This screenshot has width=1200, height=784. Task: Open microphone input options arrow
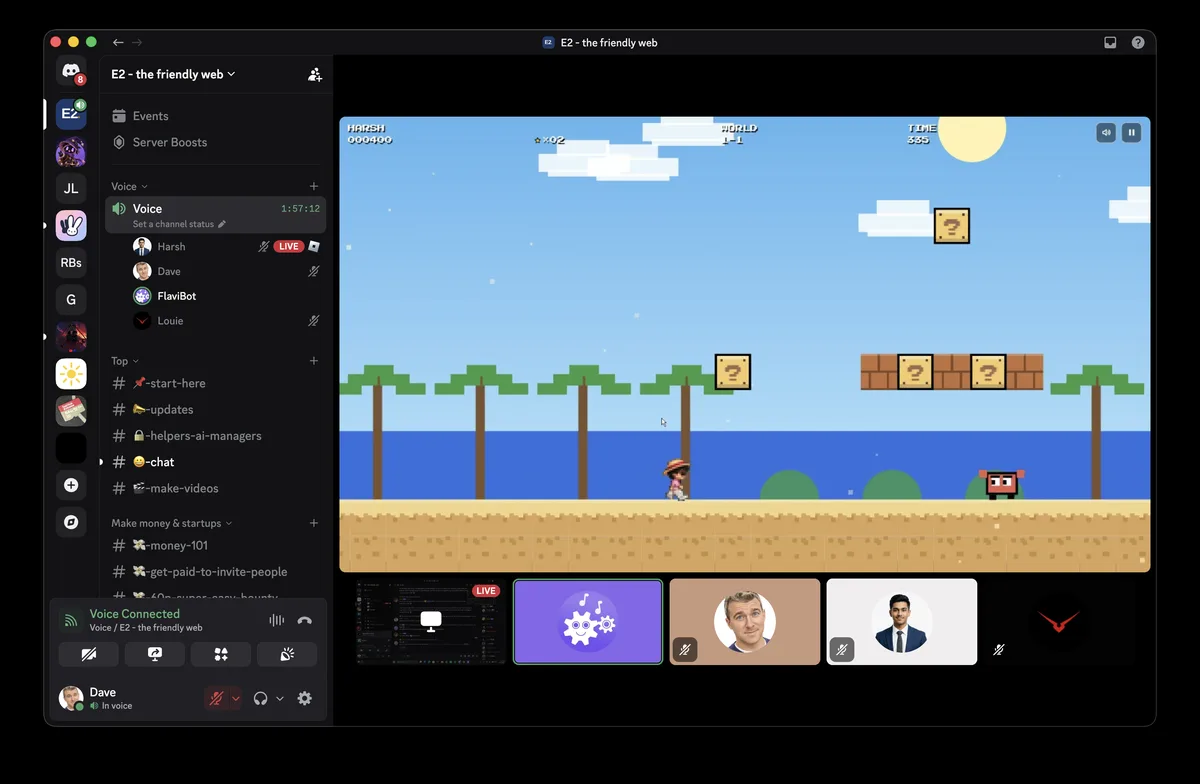(236, 698)
